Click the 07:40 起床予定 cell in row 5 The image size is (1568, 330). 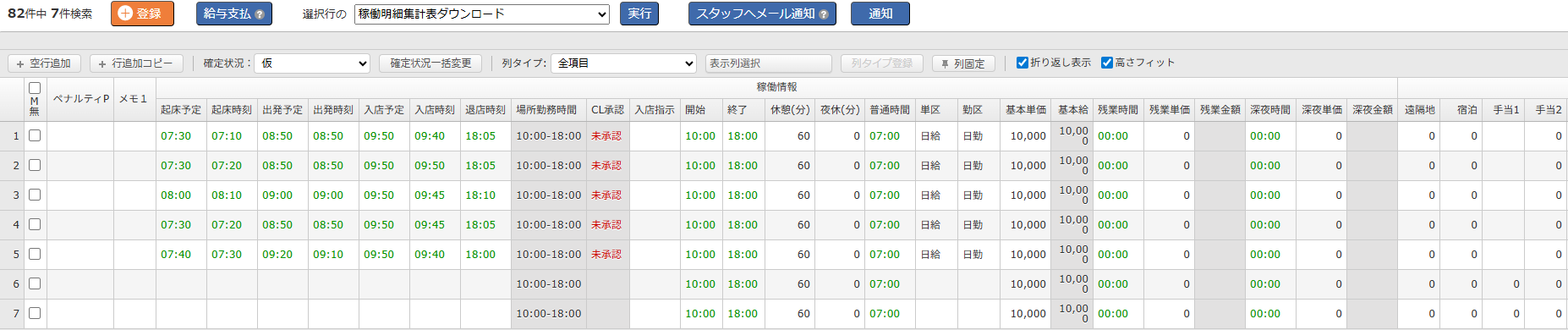click(x=181, y=254)
